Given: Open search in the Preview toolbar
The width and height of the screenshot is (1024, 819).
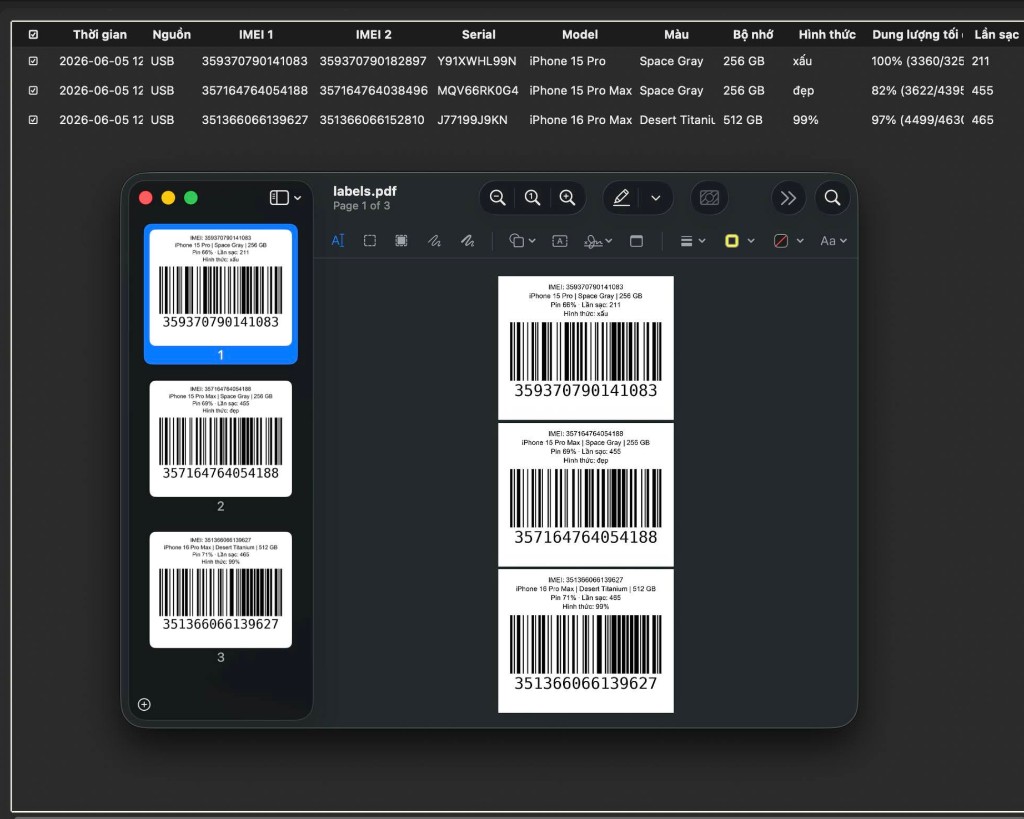Looking at the screenshot, I should [832, 198].
